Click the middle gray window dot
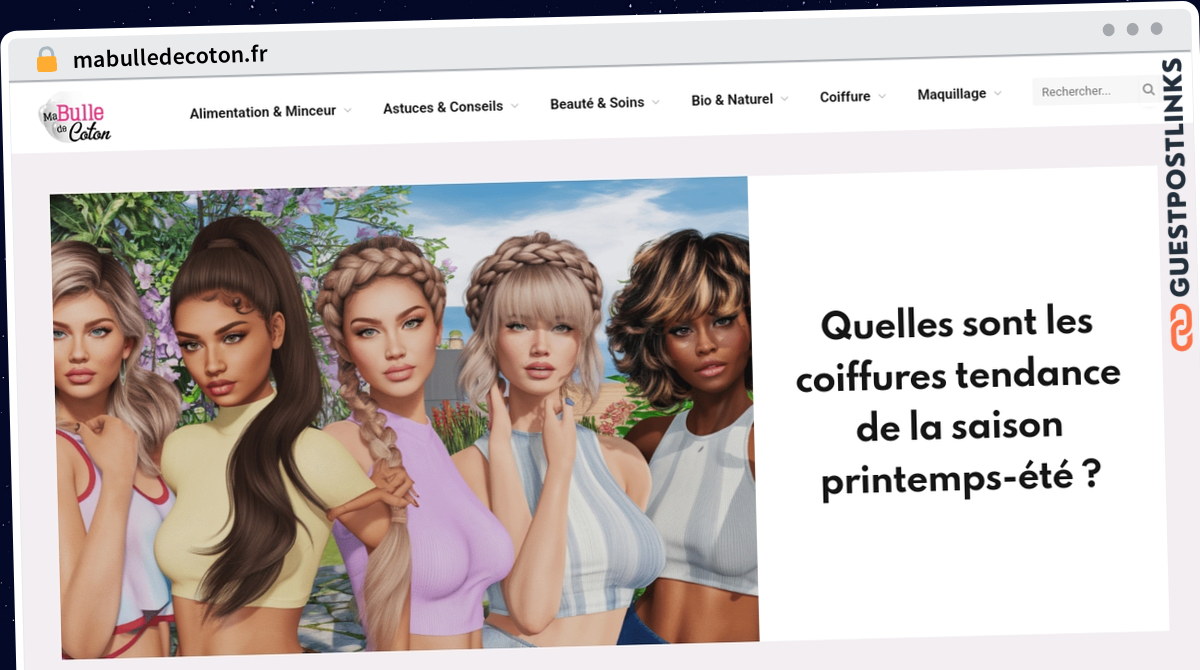 1132,30
